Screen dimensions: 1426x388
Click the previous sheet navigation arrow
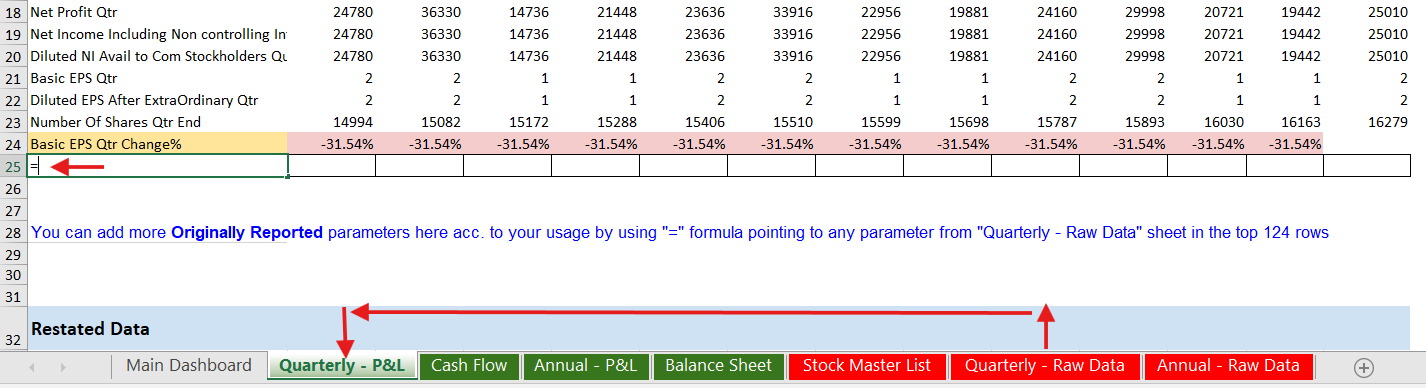click(33, 367)
